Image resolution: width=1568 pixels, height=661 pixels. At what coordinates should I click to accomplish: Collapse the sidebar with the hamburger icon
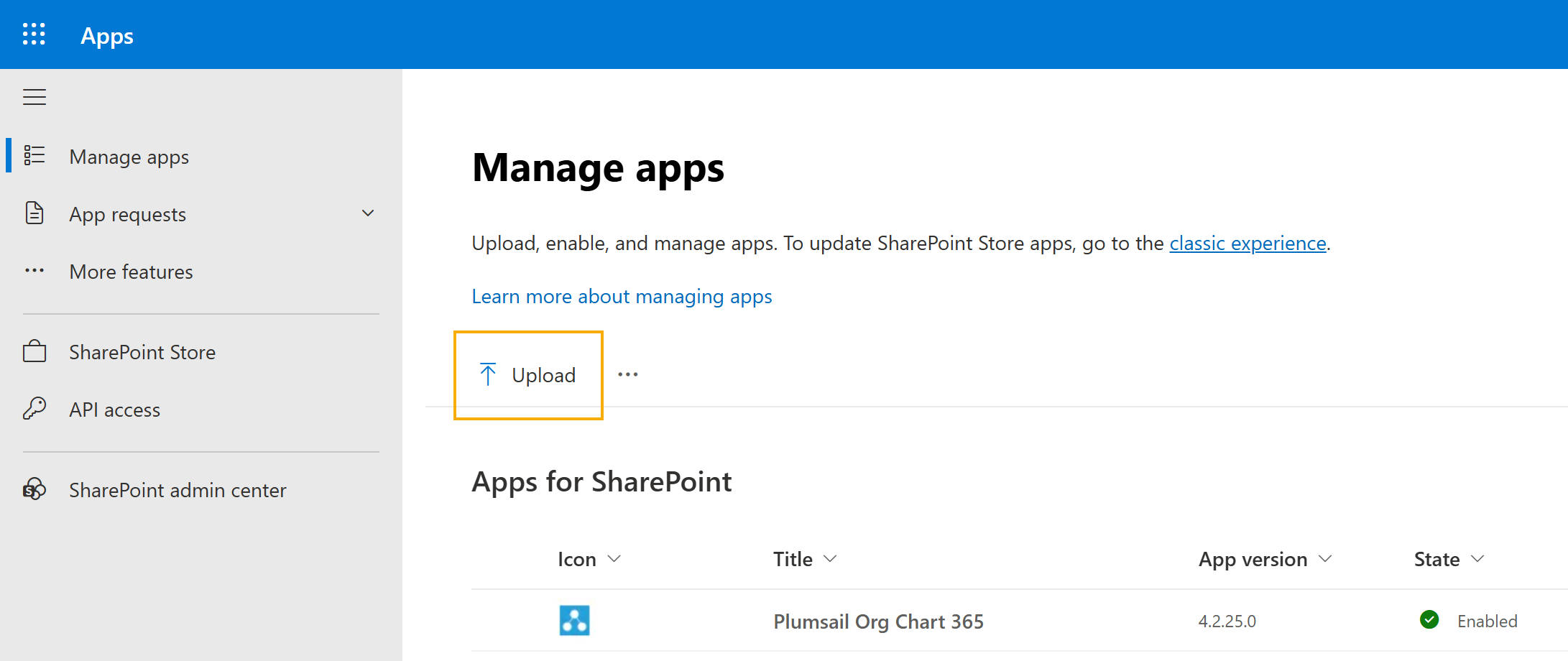[x=34, y=96]
